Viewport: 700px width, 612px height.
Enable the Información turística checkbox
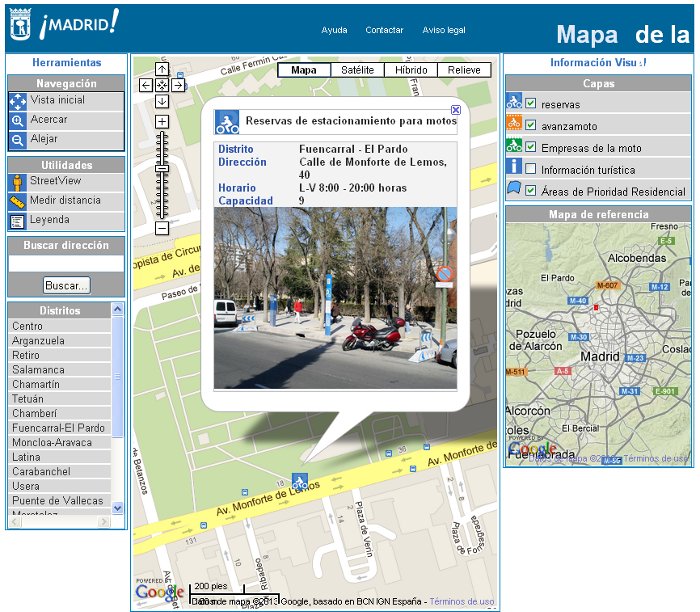[x=530, y=169]
